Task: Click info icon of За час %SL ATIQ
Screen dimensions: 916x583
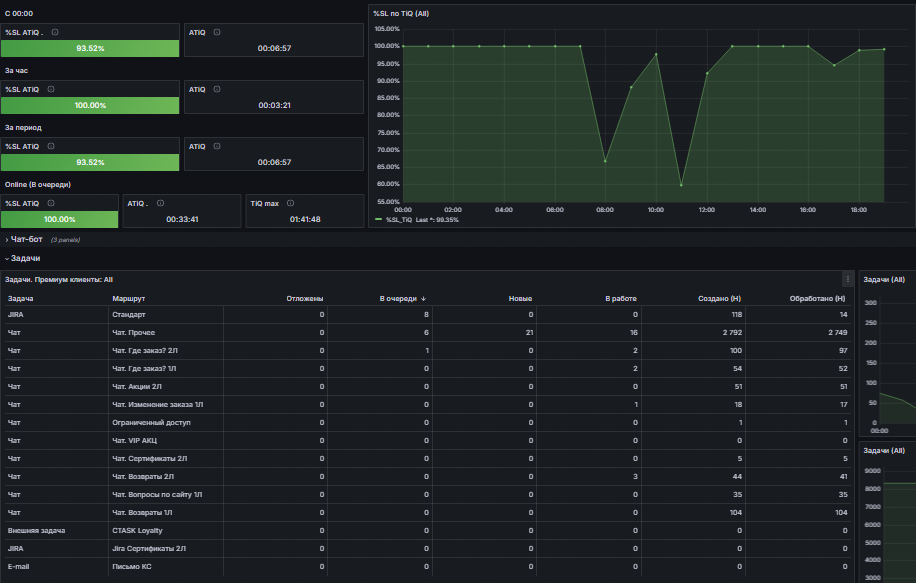Action: click(x=51, y=89)
